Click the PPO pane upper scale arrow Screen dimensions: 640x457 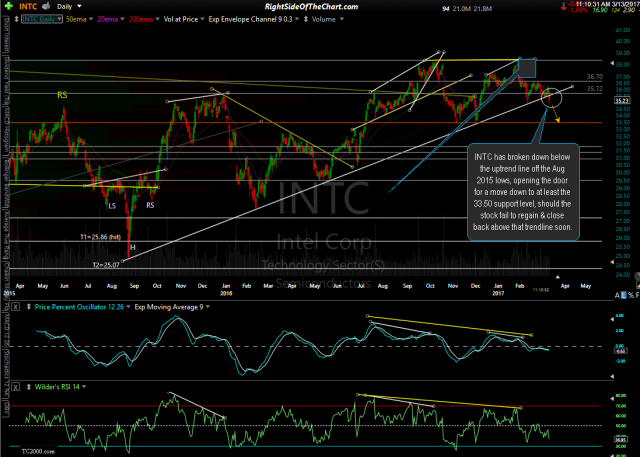pos(611,319)
